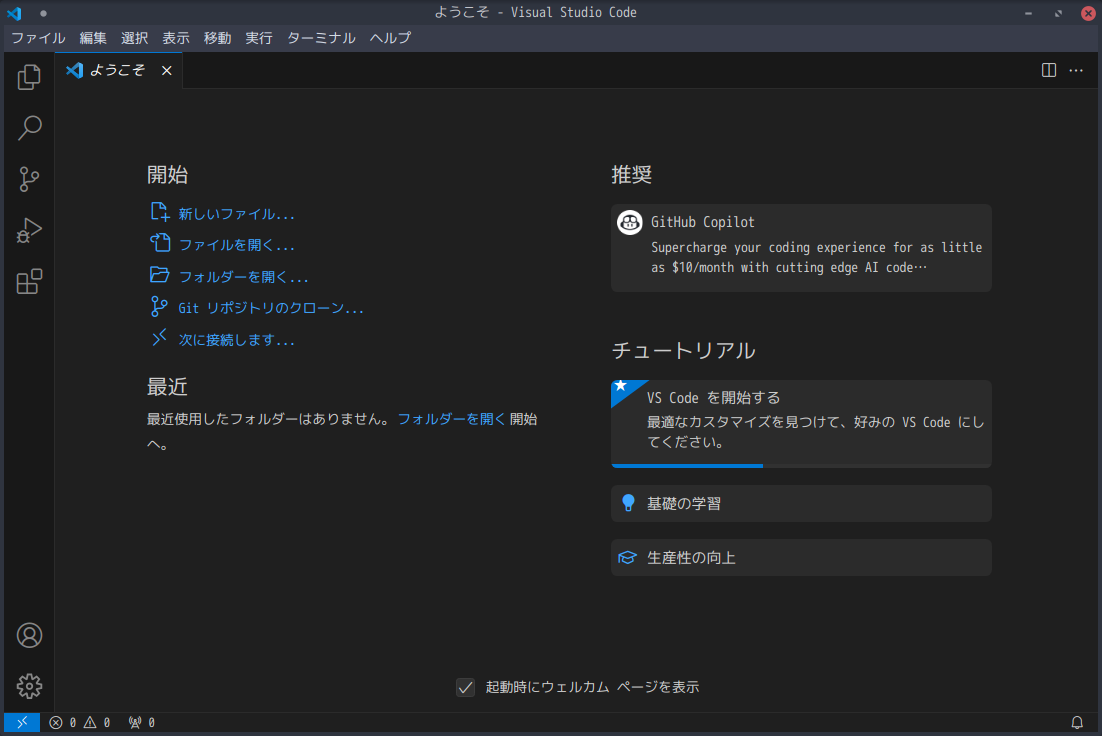Open the editor more actions ellipsis
1102x736 pixels.
click(x=1076, y=70)
